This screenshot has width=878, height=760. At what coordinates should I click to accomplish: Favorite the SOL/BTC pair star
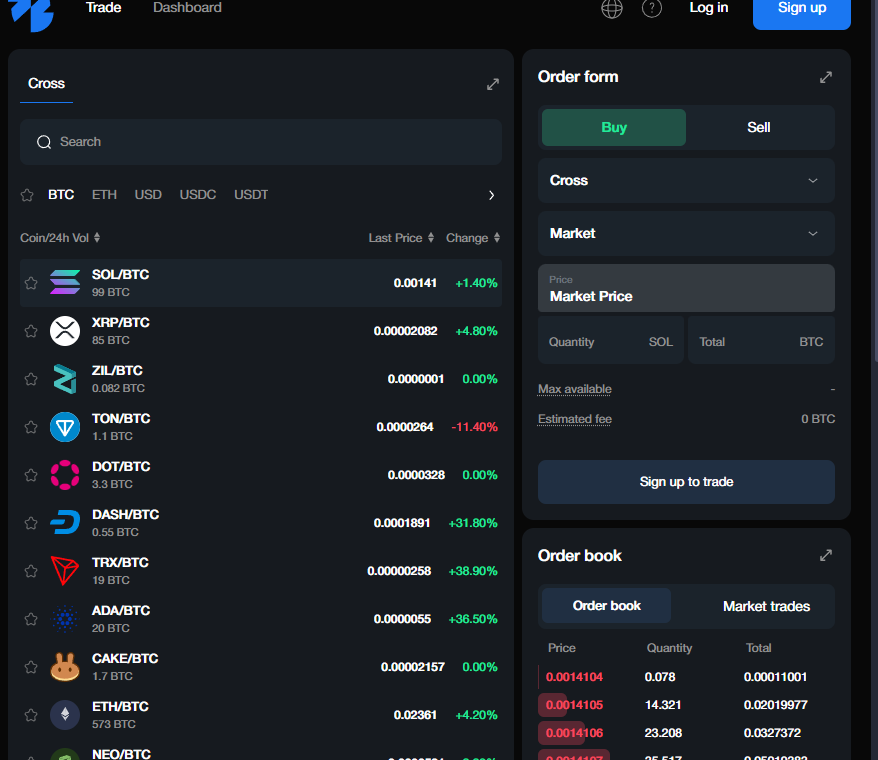tap(31, 283)
